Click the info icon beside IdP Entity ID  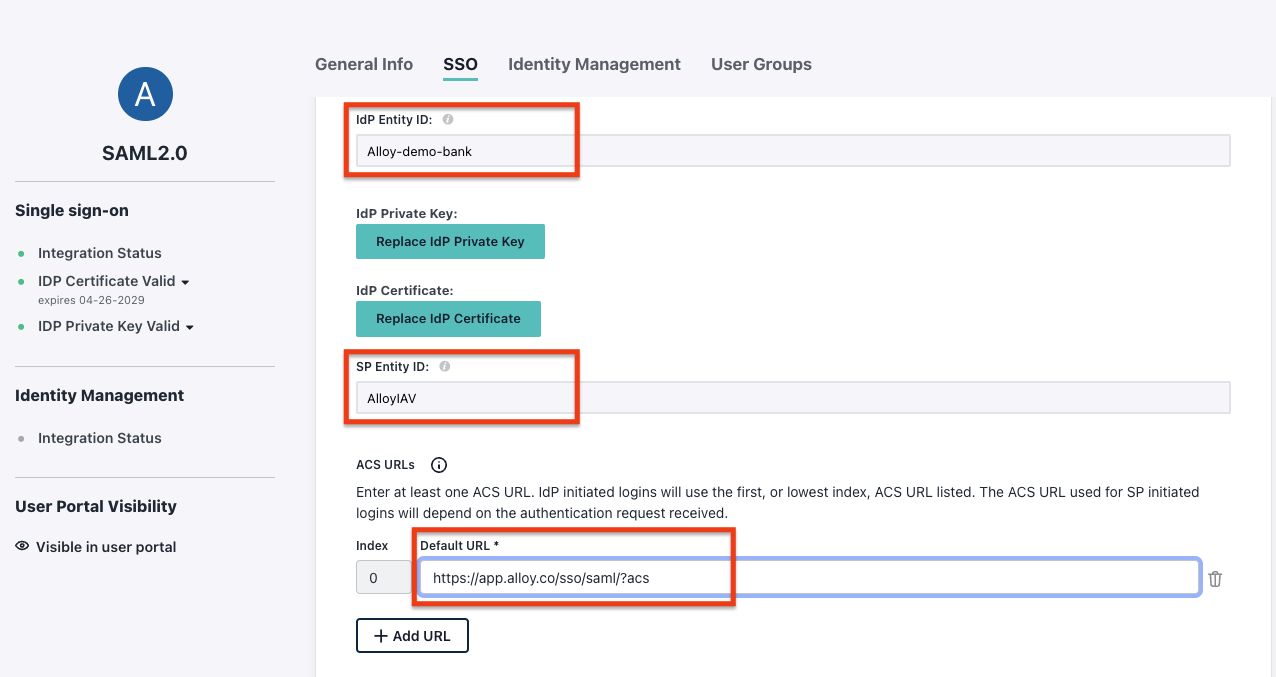click(x=448, y=119)
